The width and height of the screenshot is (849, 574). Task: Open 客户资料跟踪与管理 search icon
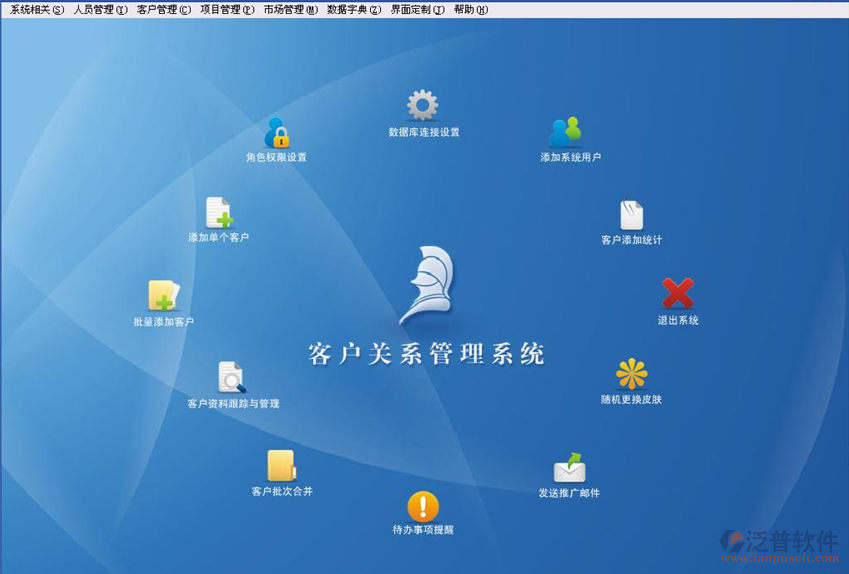click(231, 377)
